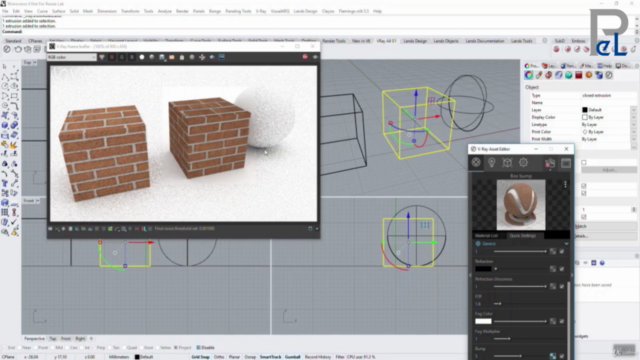The height and width of the screenshot is (360, 640).
Task: Toggle the Refraction Glossiness map checkbox
Action: pos(562,287)
